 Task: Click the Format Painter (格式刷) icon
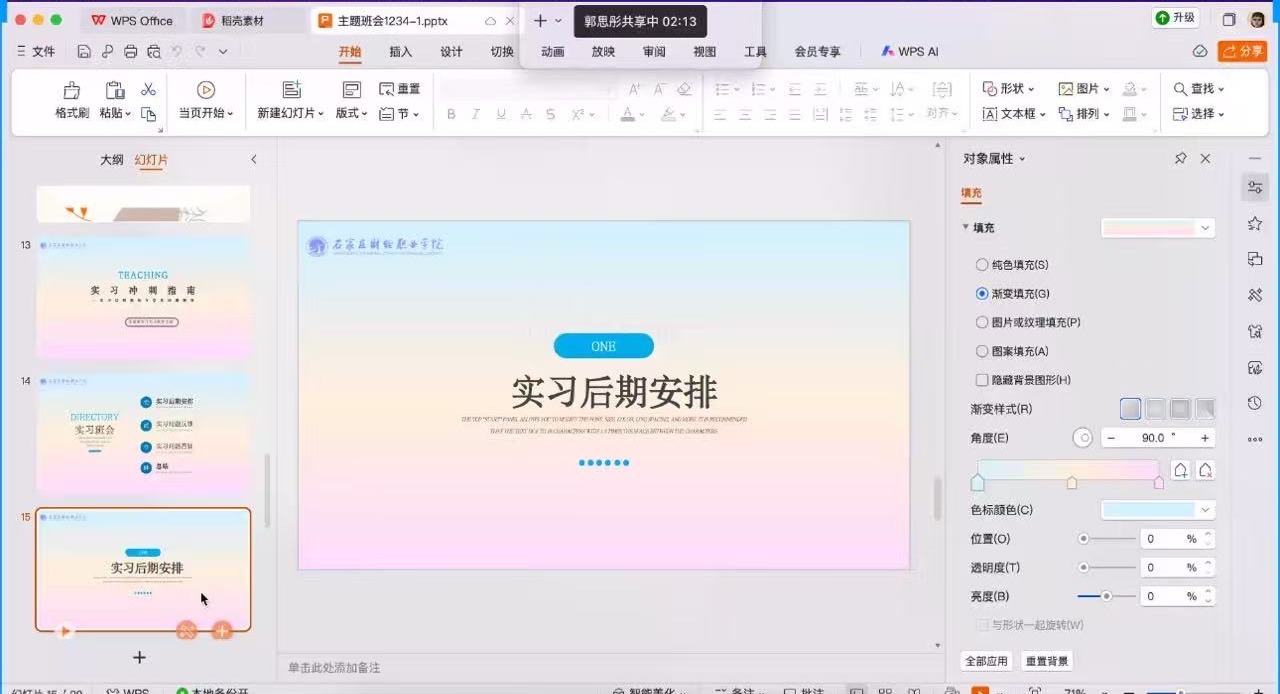tap(72, 91)
